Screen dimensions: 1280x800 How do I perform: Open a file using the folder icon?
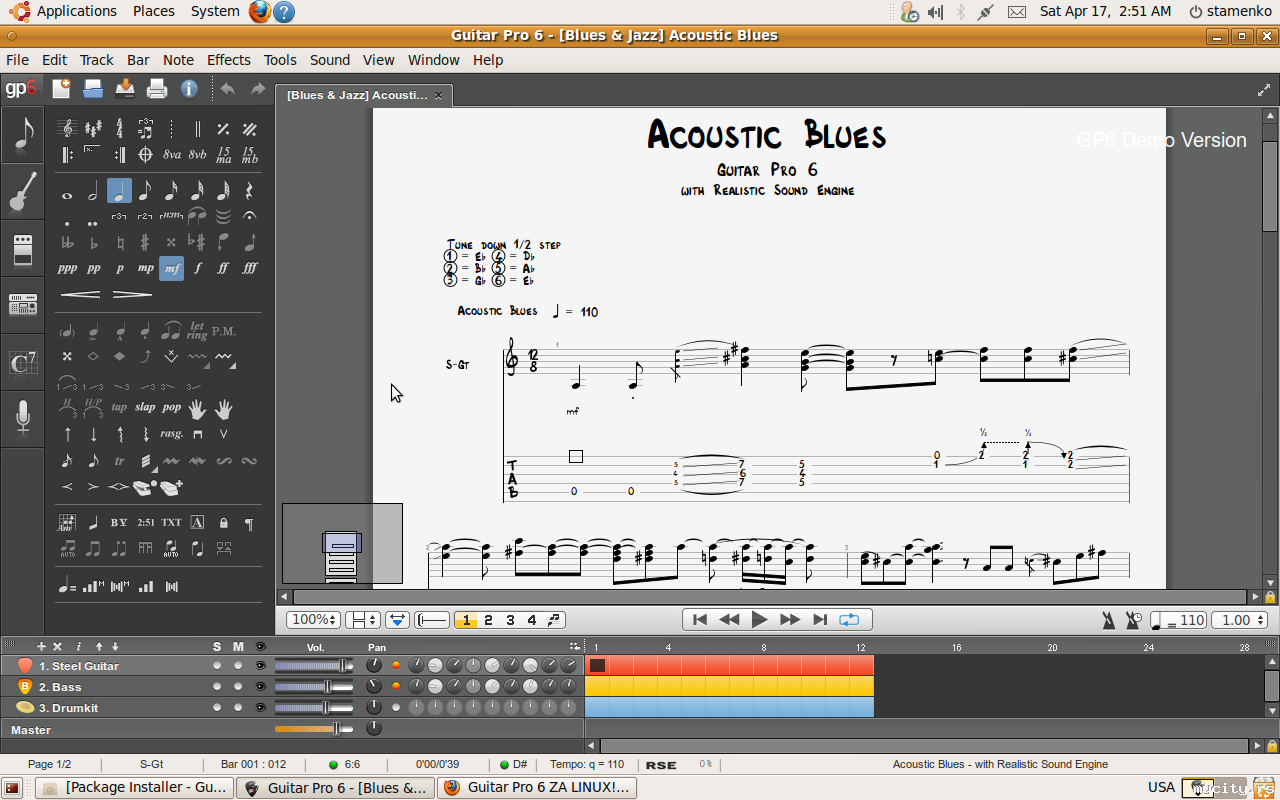pos(93,89)
